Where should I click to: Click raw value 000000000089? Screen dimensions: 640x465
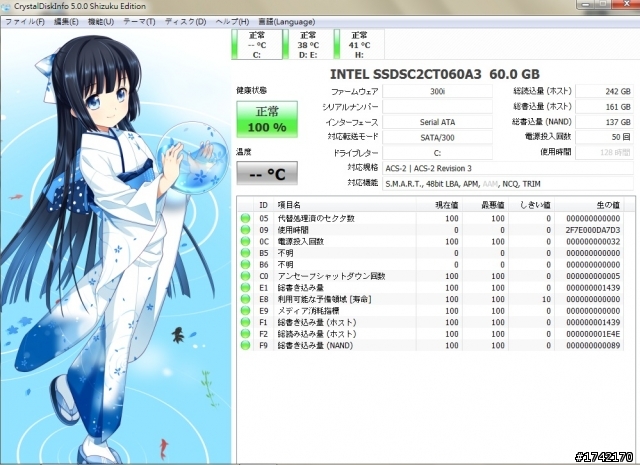[593, 345]
